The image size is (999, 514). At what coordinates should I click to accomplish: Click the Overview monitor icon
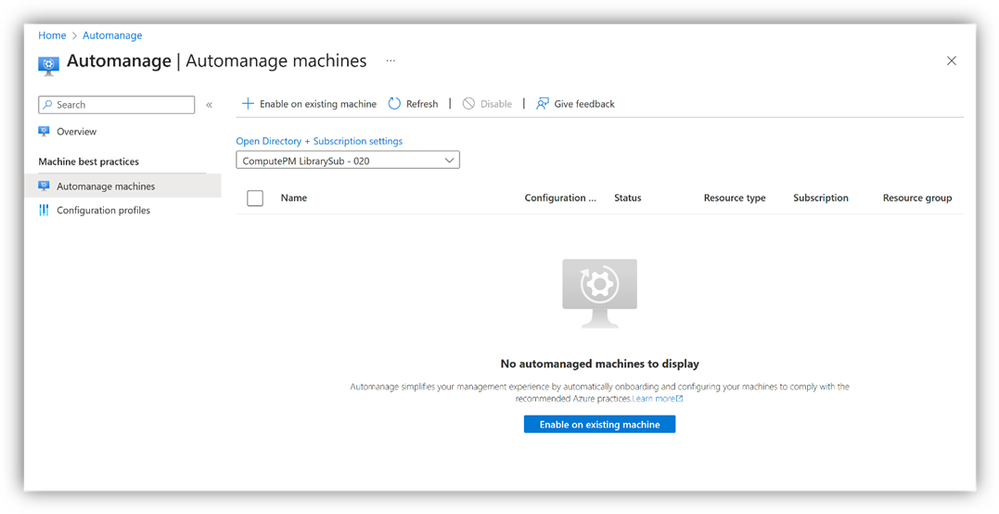click(x=44, y=132)
